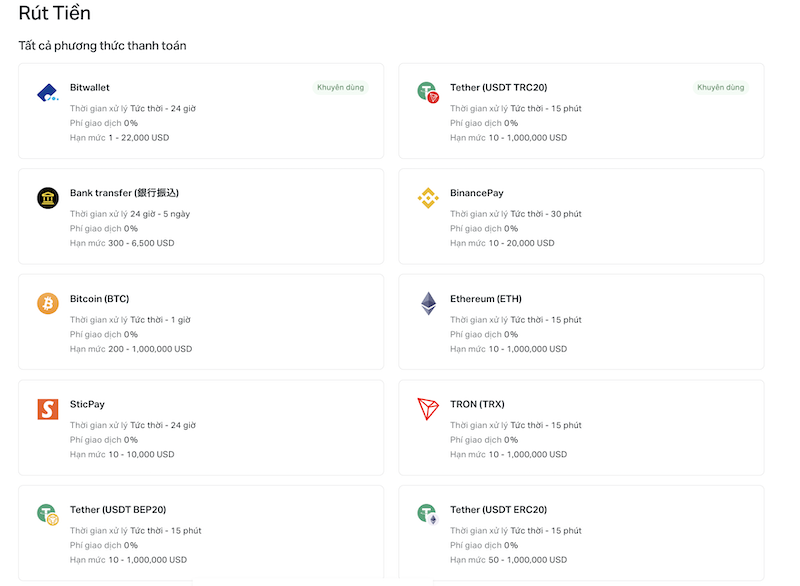
Task: Click the Tether USDT BEP20 icon
Action: click(48, 514)
